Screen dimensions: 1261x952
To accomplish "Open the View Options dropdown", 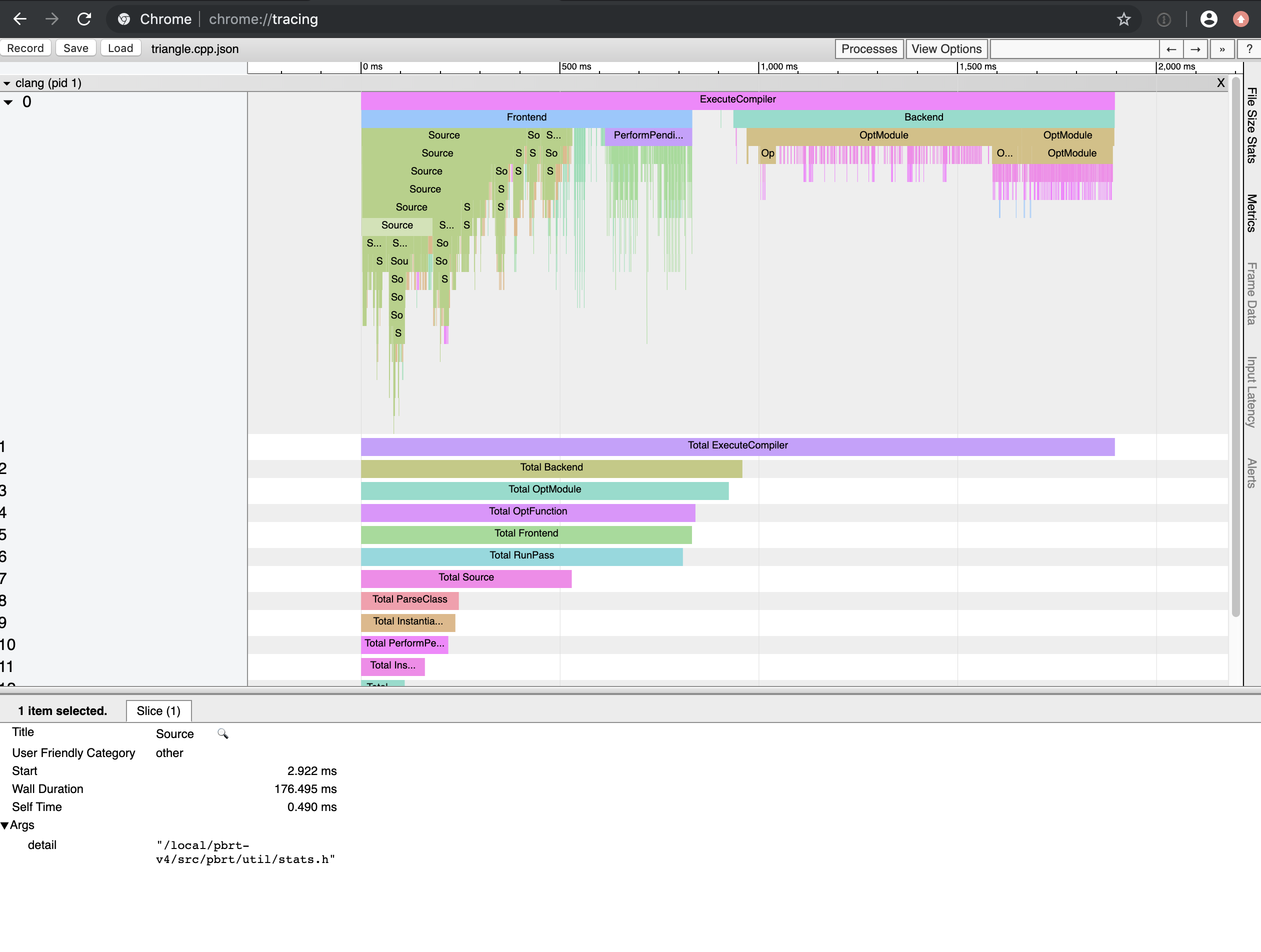I will tap(946, 49).
